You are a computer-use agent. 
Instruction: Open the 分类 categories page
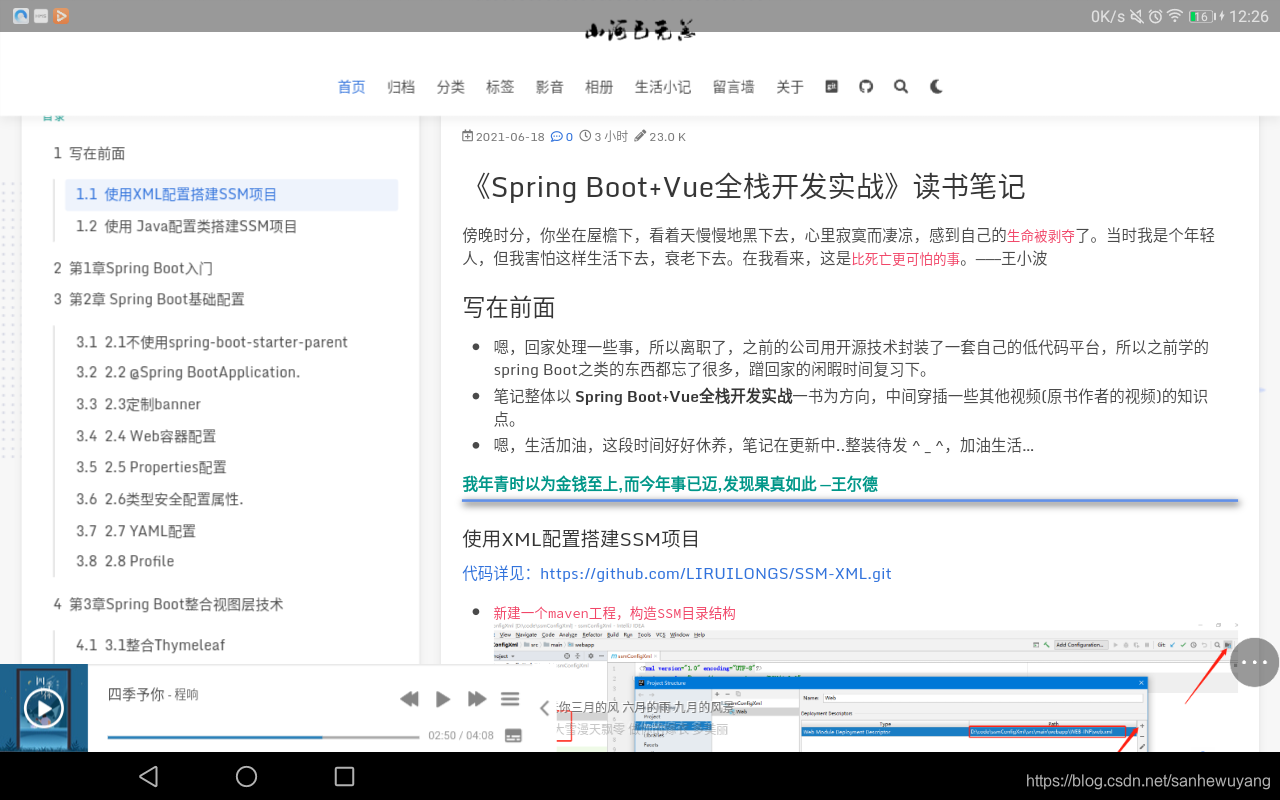point(451,87)
